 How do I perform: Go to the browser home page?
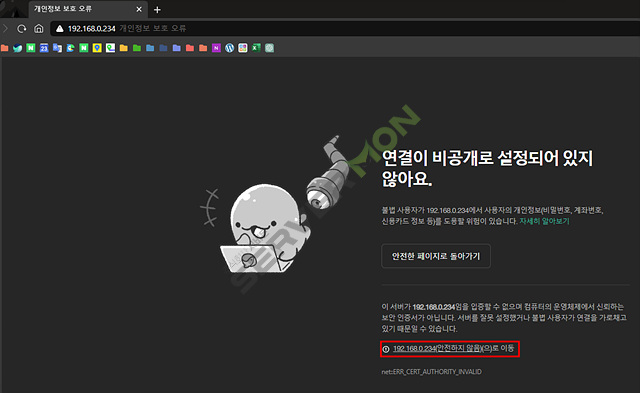39,29
